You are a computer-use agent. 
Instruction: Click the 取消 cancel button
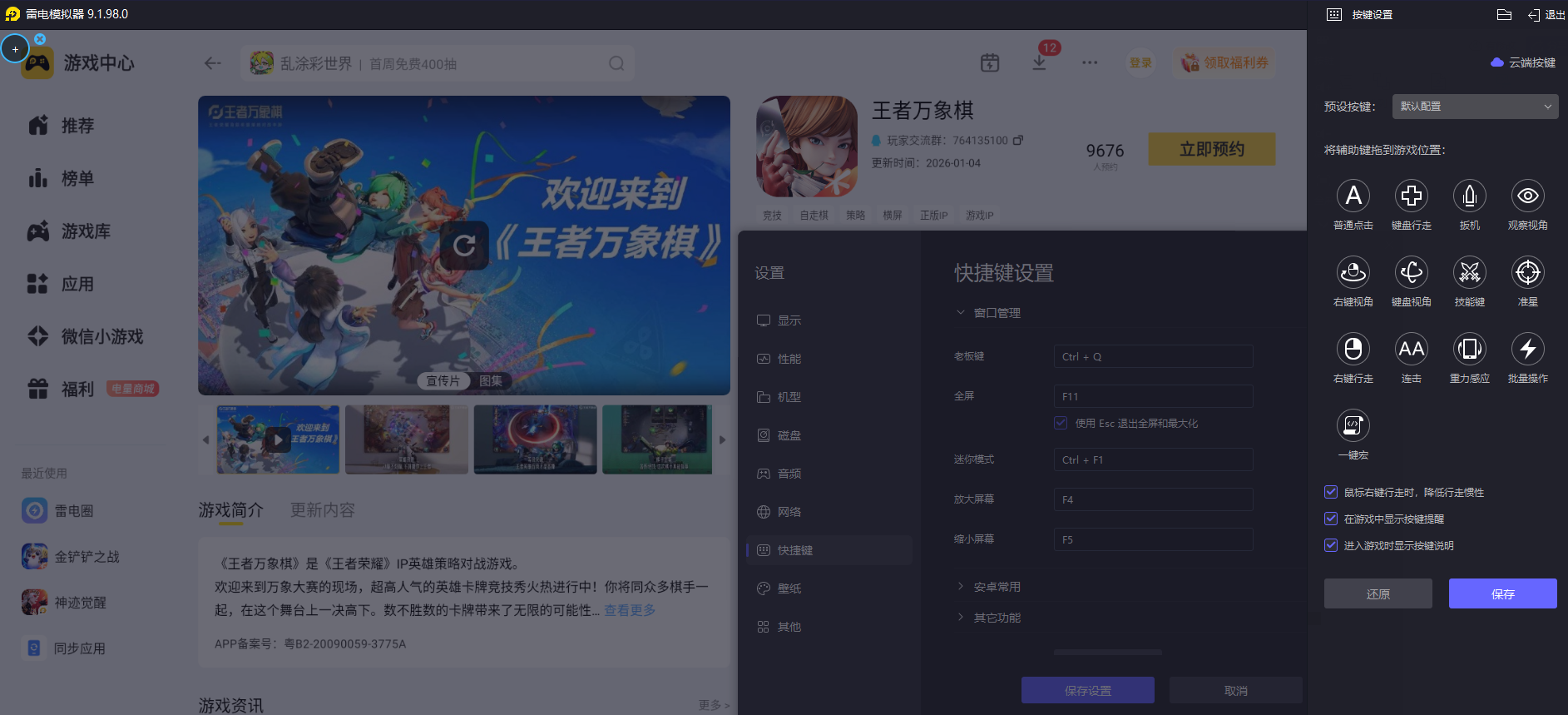click(x=1236, y=691)
